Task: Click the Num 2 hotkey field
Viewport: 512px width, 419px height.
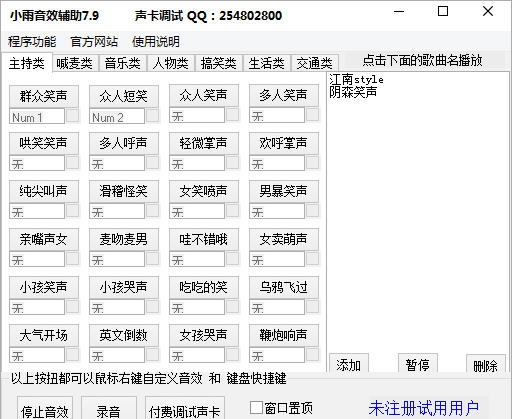Action: tap(117, 116)
